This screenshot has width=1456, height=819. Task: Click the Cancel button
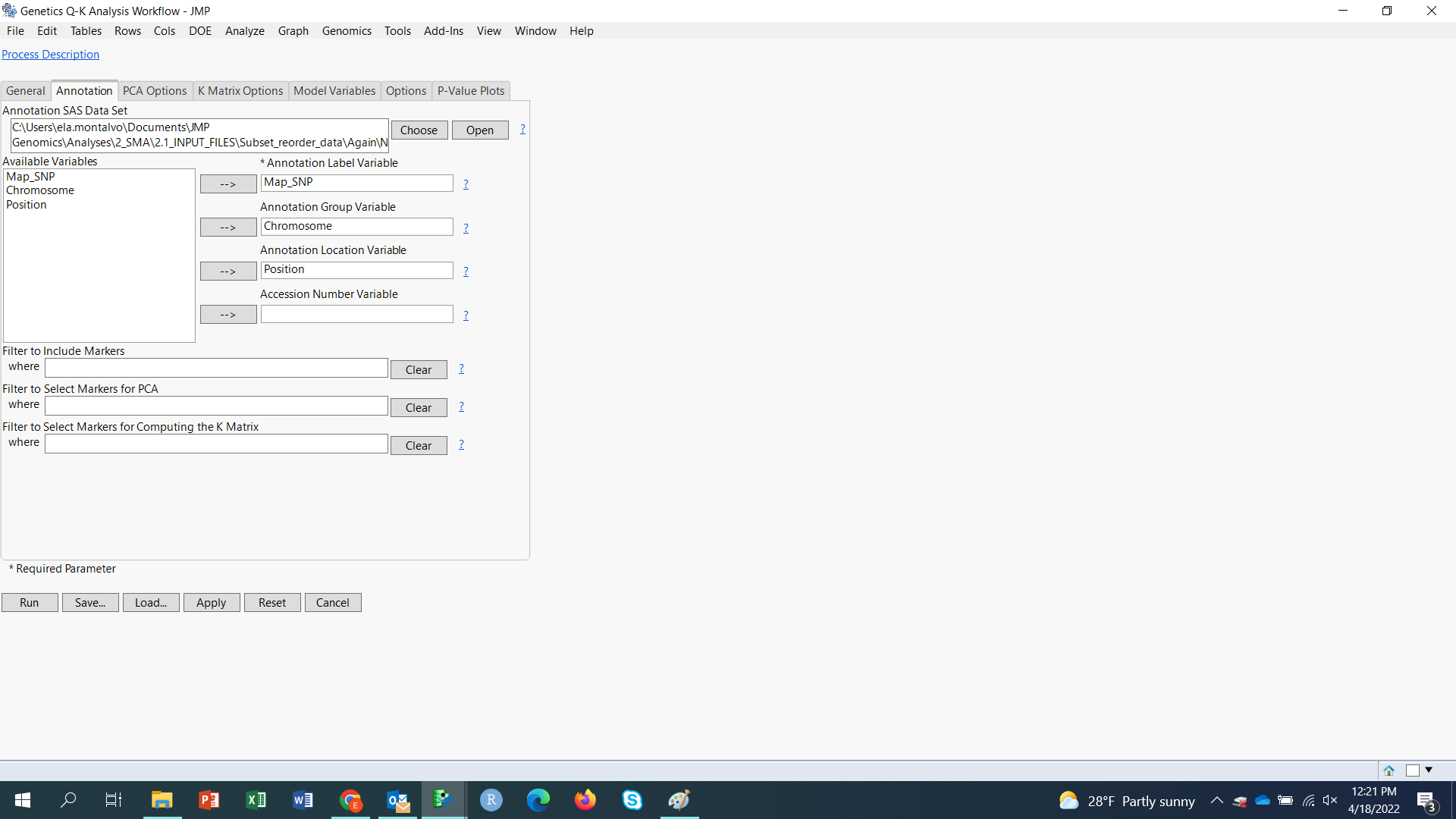point(333,603)
